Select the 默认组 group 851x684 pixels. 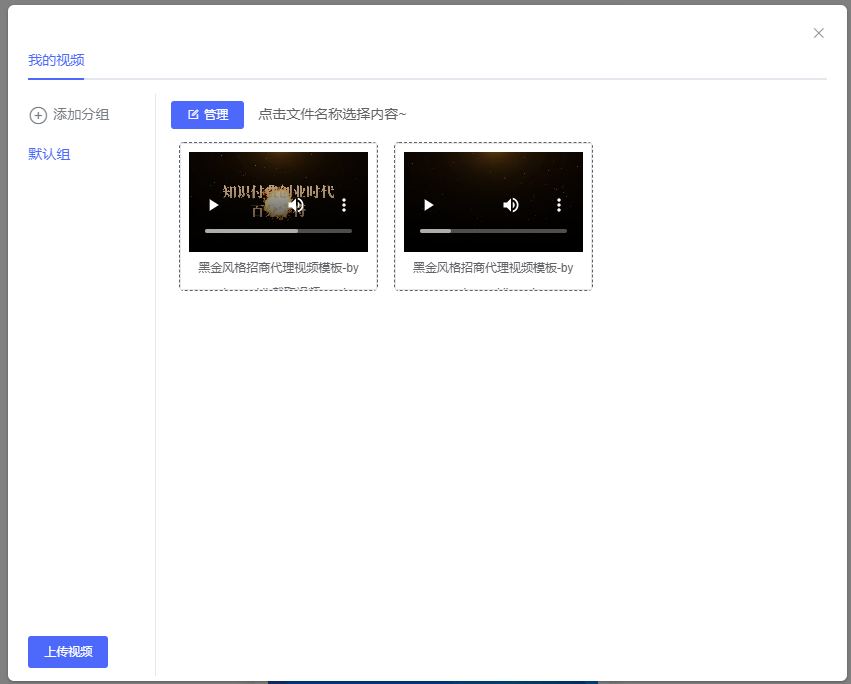coord(49,154)
